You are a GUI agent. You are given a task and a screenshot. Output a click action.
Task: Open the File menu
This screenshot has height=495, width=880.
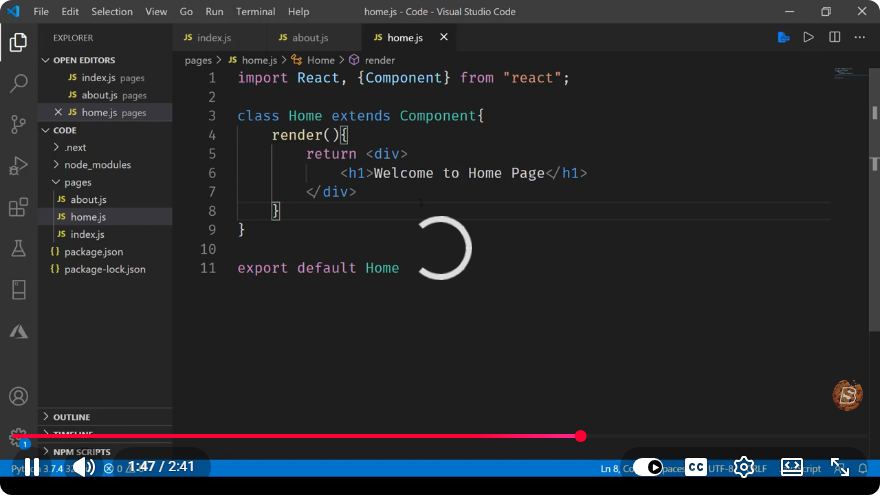[41, 11]
